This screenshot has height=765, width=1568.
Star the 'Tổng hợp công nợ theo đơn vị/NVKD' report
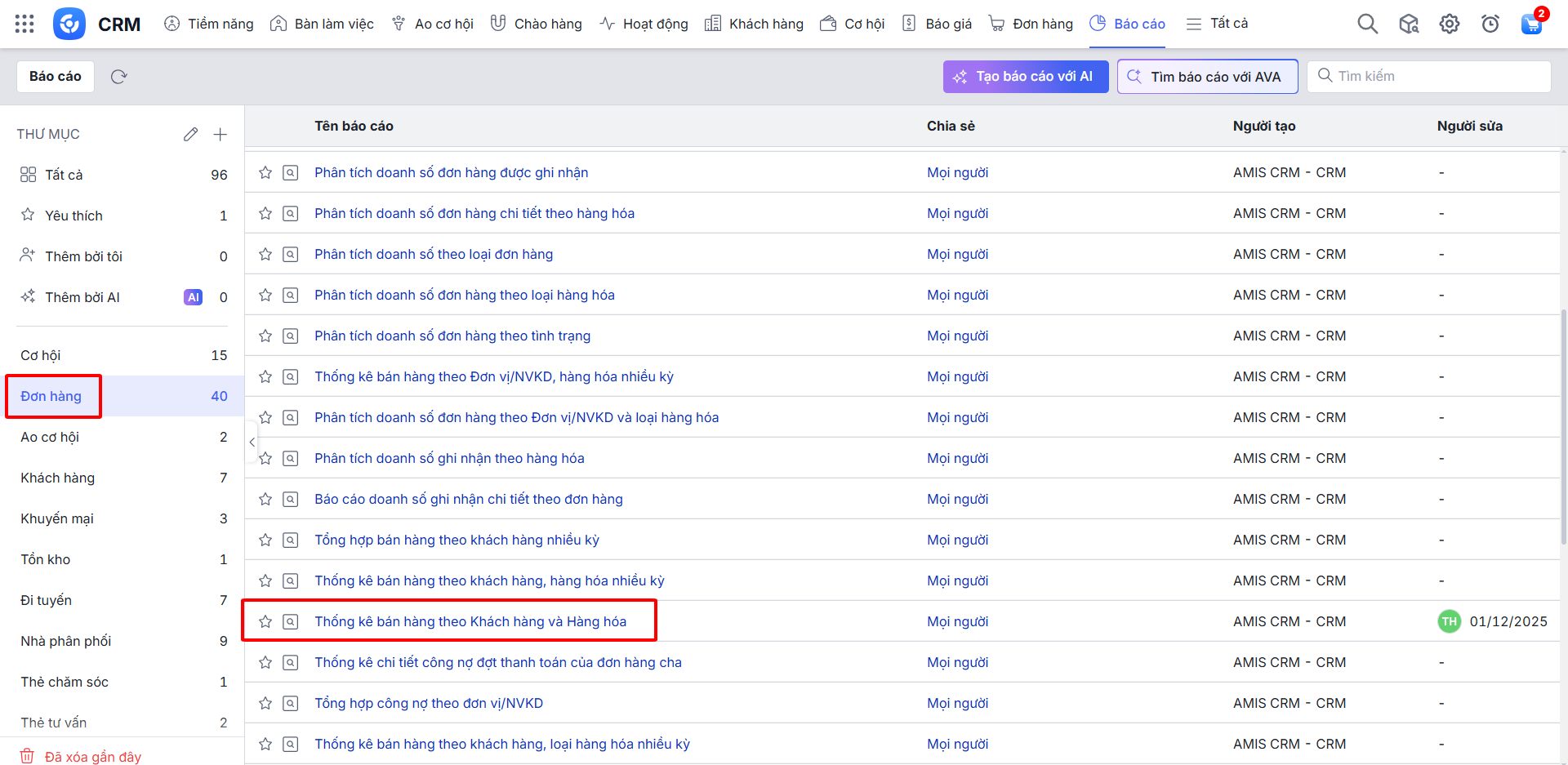tap(265, 703)
